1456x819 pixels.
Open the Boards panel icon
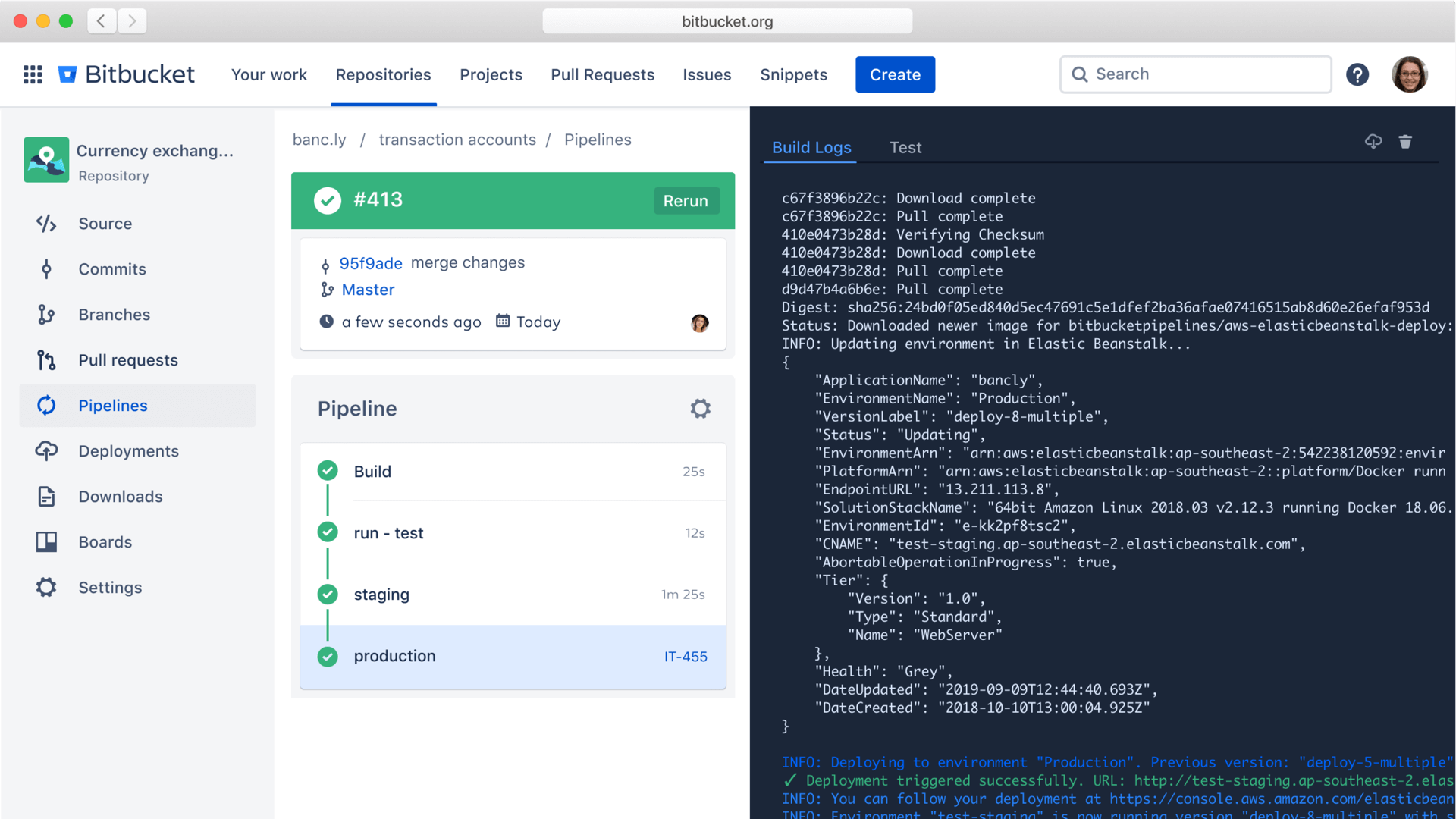coord(45,542)
